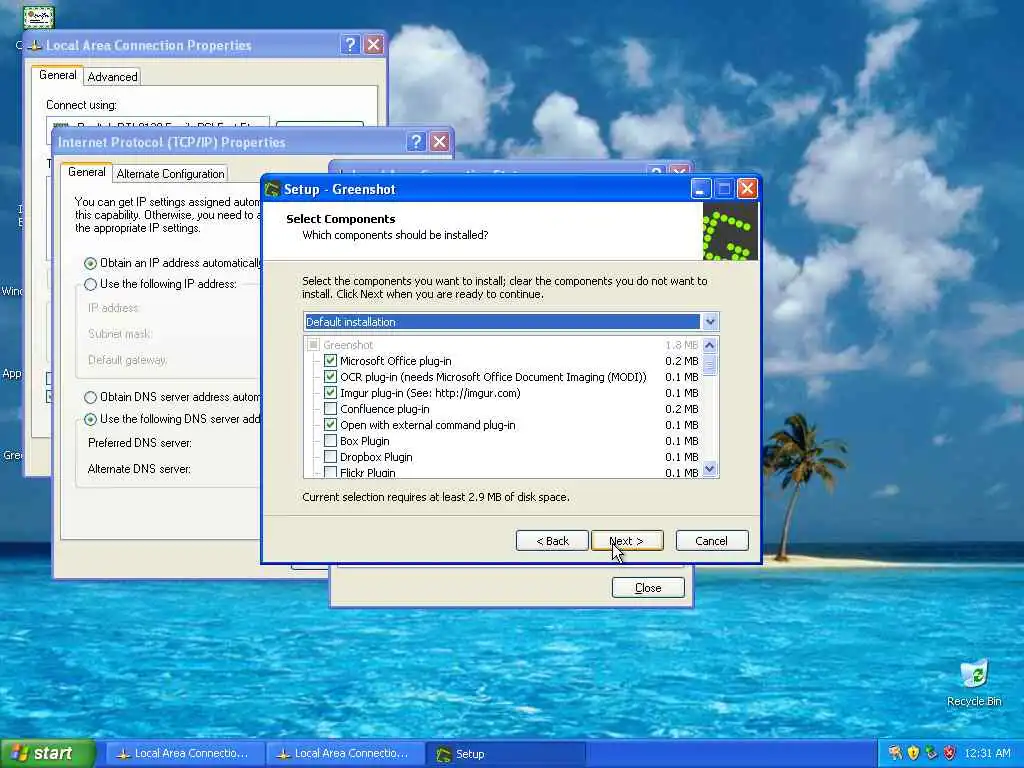Minimize the Greenshot Setup window

point(700,189)
